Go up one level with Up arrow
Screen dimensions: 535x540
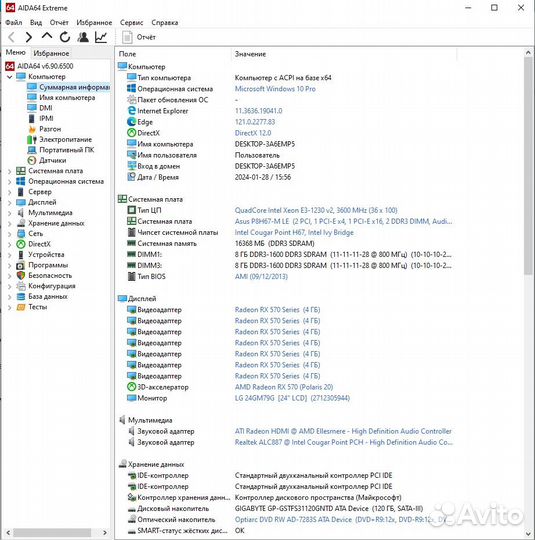[x=47, y=37]
